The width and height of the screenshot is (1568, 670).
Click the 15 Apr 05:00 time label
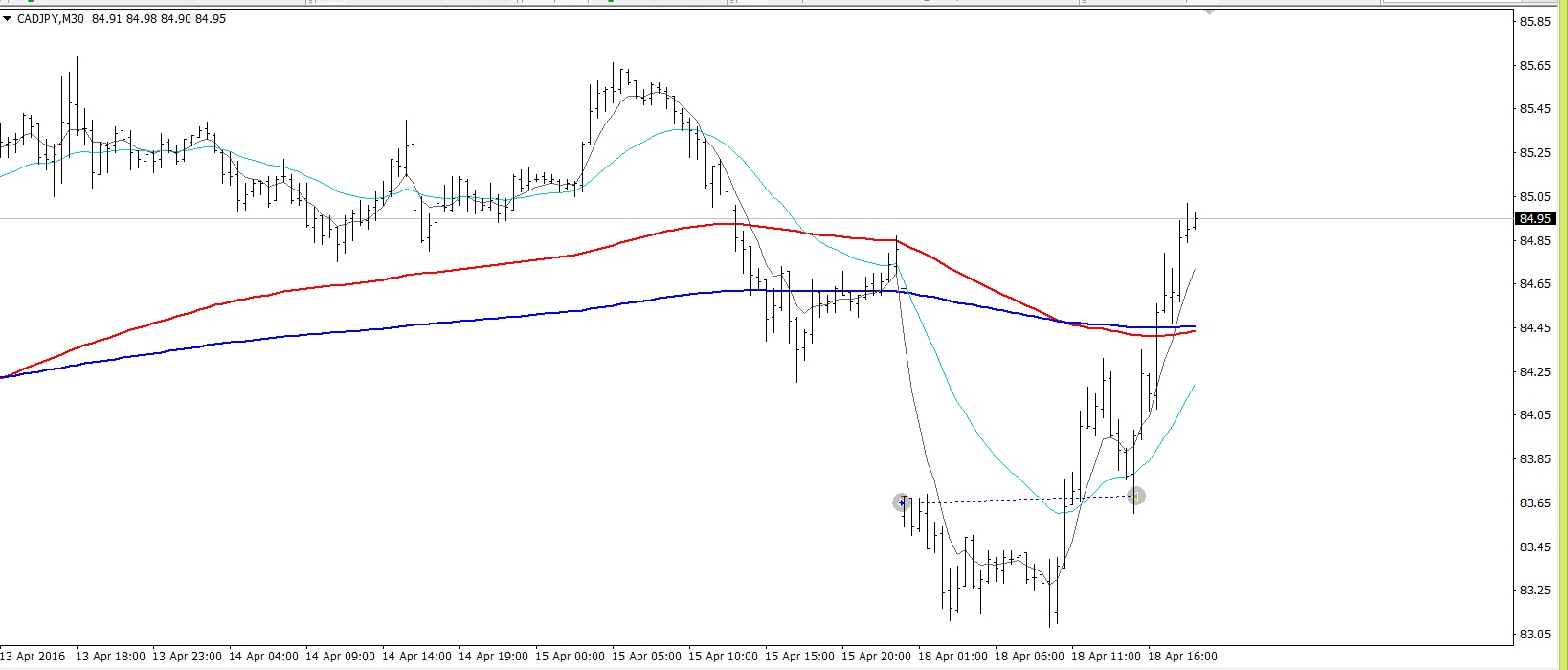click(x=647, y=657)
